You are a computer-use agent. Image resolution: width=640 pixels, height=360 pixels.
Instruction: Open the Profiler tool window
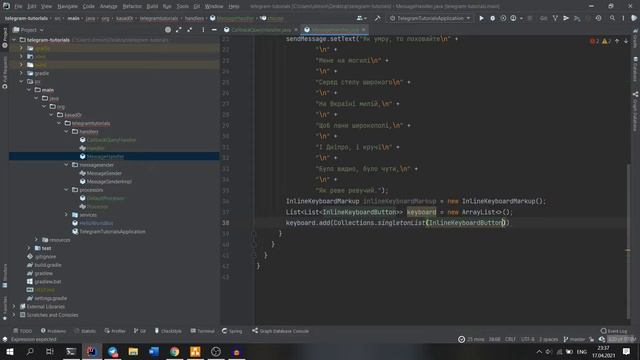pos(115,331)
